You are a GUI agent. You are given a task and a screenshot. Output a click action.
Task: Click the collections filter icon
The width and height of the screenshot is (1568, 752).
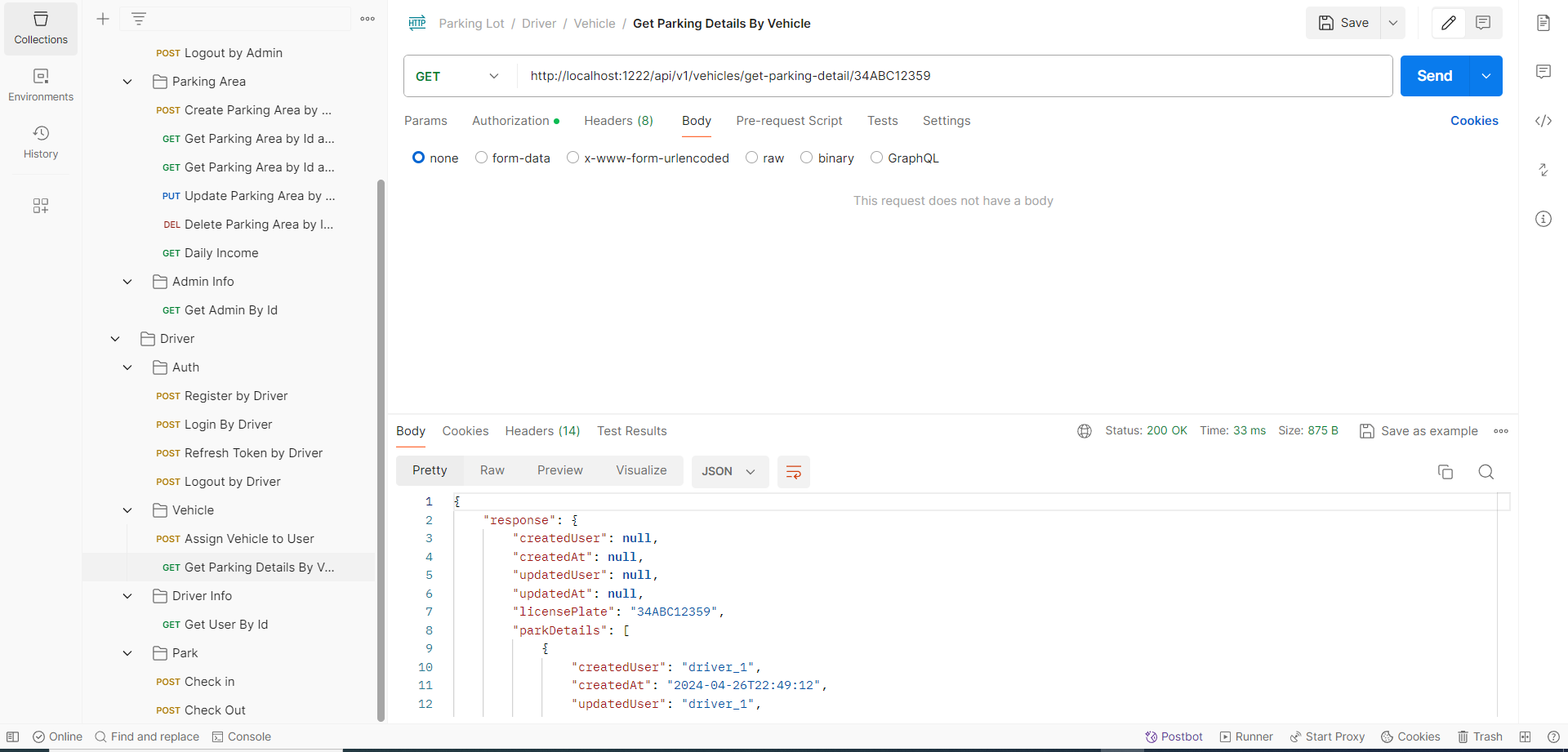point(139,19)
